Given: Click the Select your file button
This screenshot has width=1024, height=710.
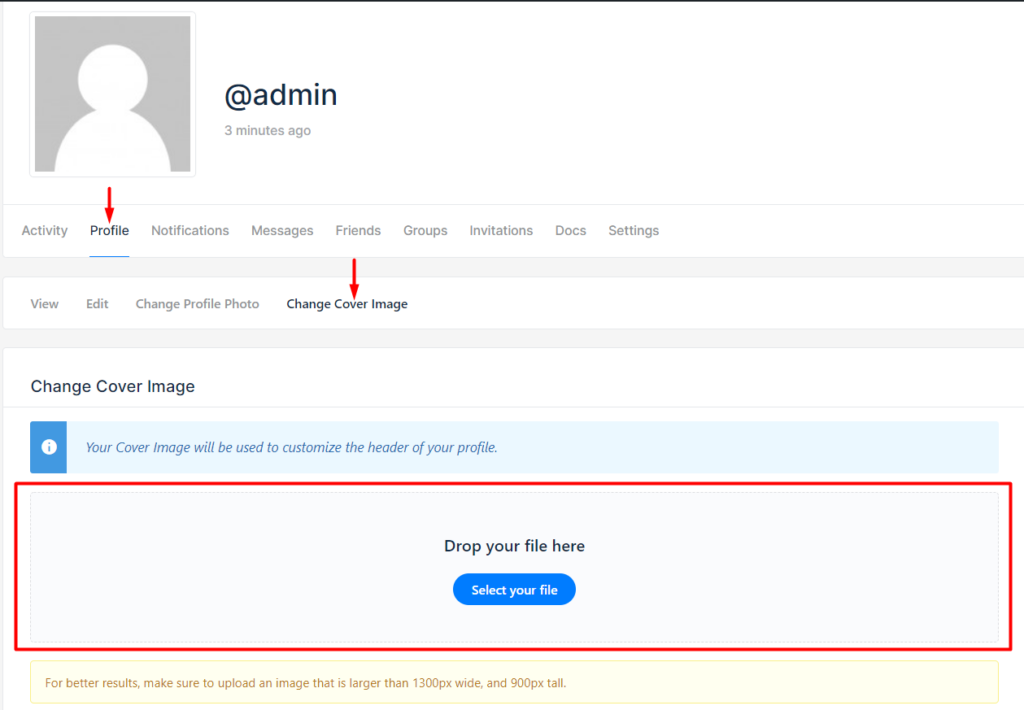Looking at the screenshot, I should click(x=514, y=589).
